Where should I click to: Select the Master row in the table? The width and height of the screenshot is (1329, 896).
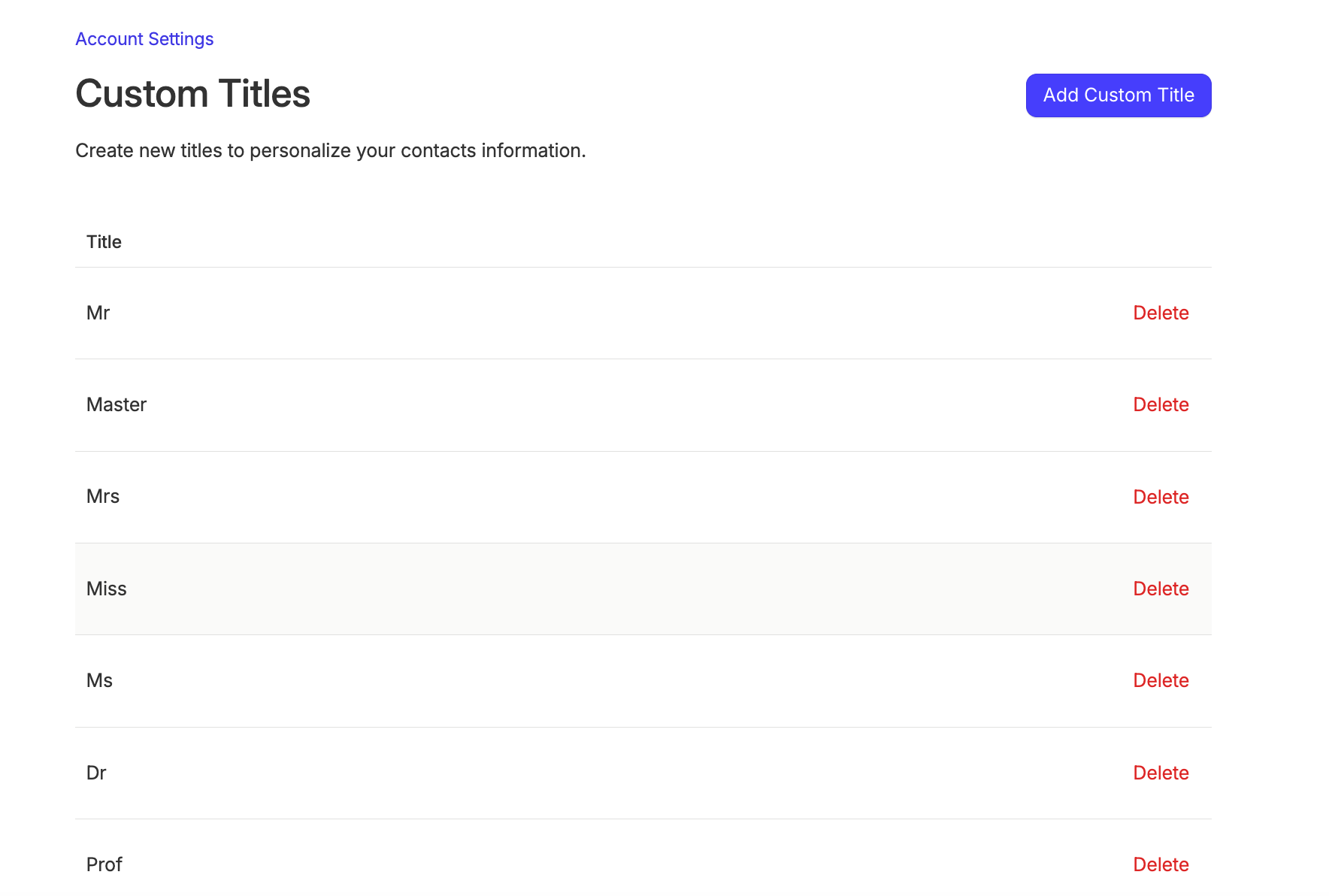coord(526,404)
